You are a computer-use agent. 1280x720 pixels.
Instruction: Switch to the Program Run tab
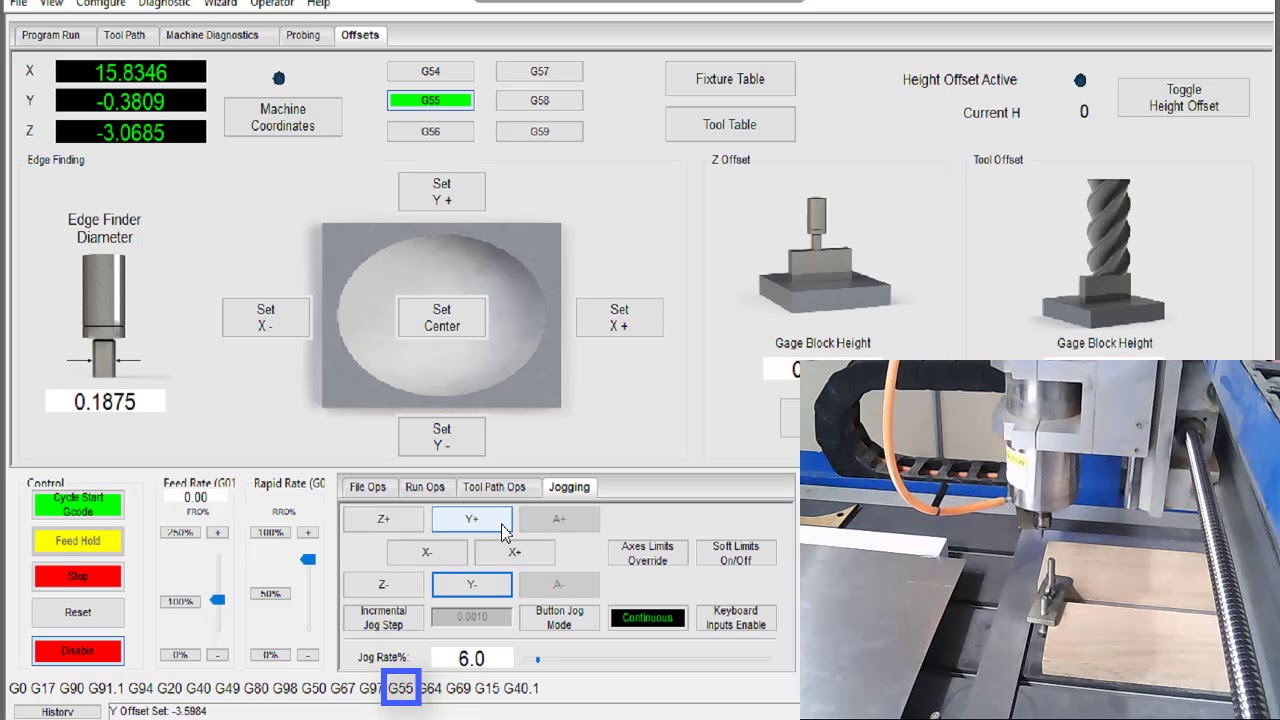51,35
